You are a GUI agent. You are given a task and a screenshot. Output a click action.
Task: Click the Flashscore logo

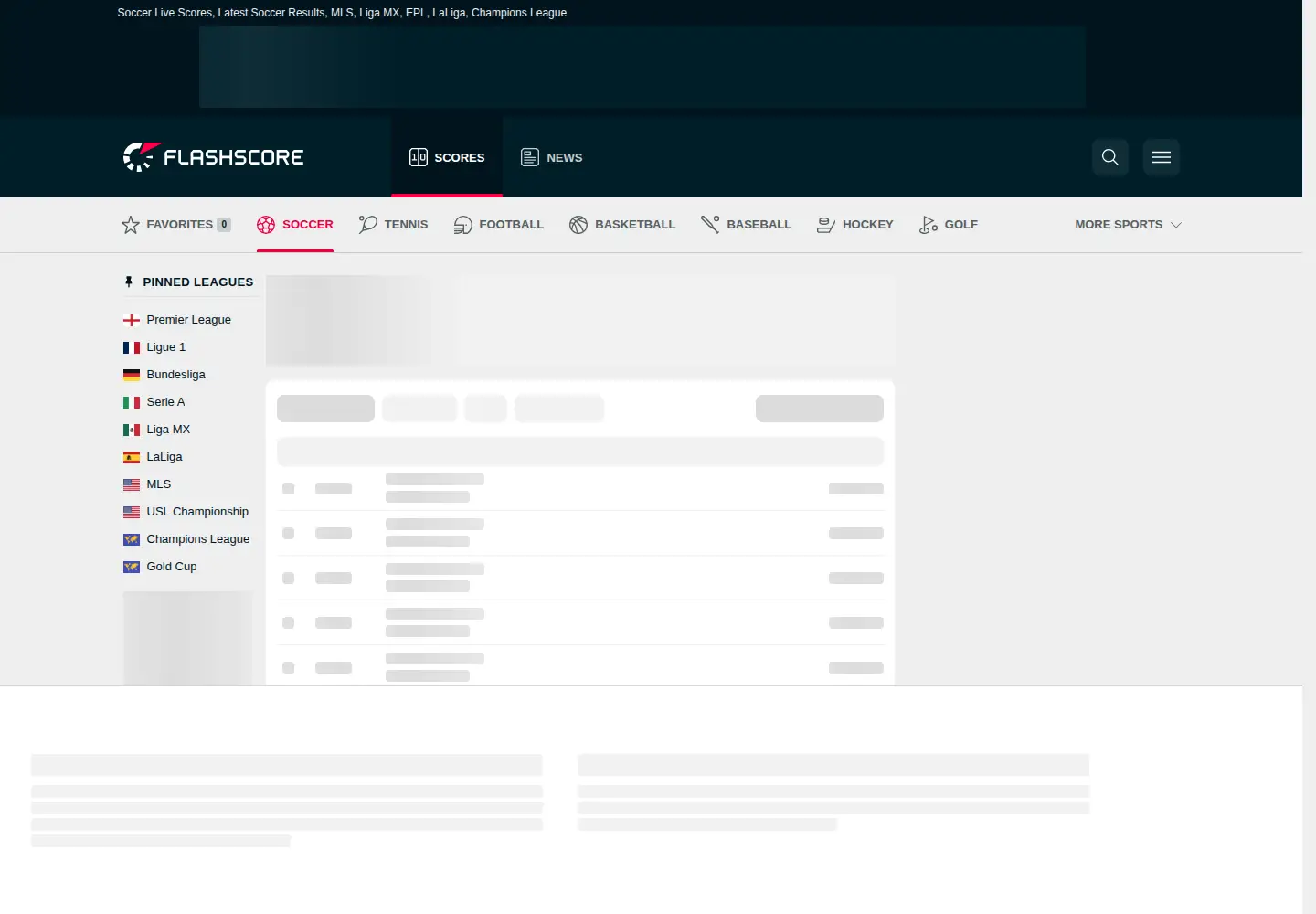coord(213,157)
